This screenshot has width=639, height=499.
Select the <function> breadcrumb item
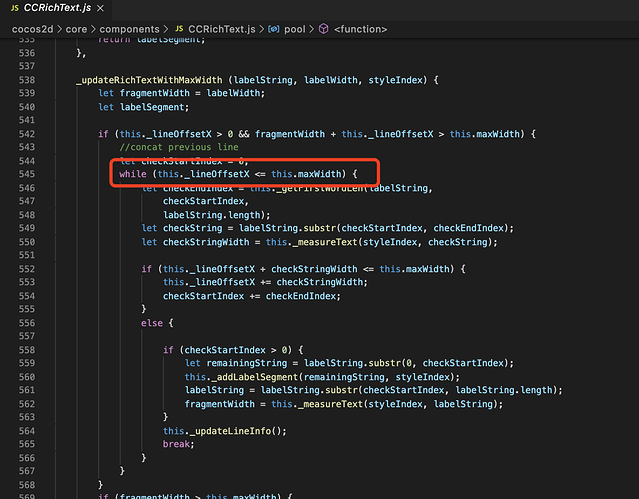point(360,29)
